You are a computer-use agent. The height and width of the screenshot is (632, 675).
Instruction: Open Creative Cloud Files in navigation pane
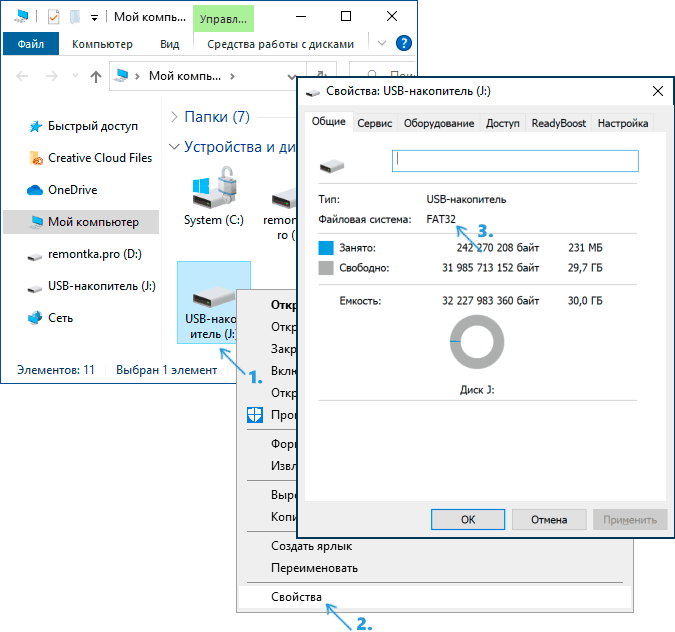[99, 158]
